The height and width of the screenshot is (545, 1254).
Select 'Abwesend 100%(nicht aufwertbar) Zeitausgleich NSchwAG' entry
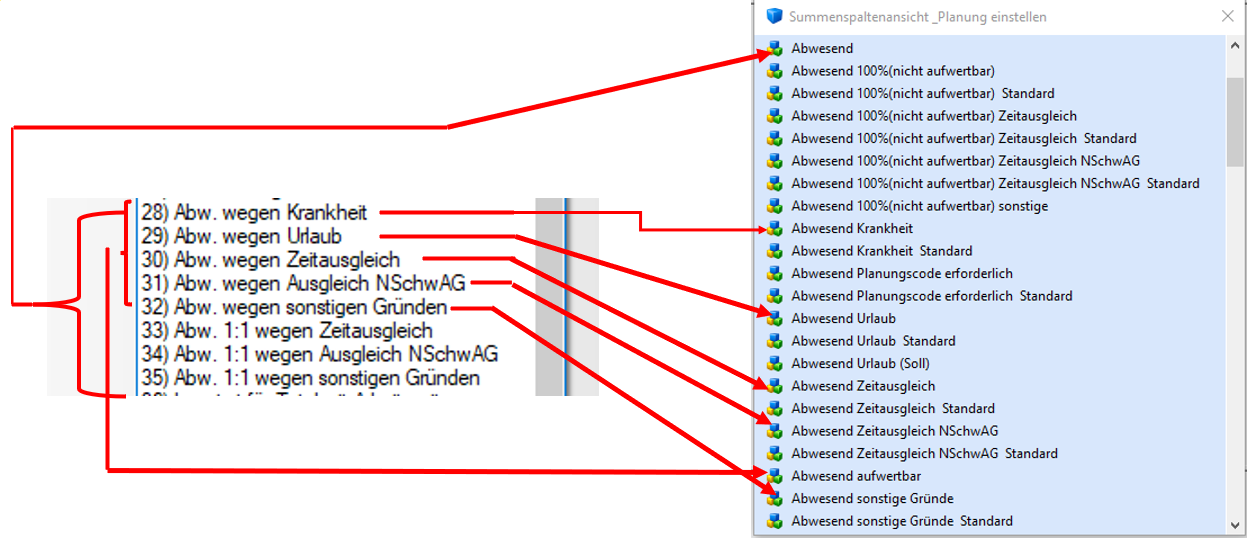(965, 161)
